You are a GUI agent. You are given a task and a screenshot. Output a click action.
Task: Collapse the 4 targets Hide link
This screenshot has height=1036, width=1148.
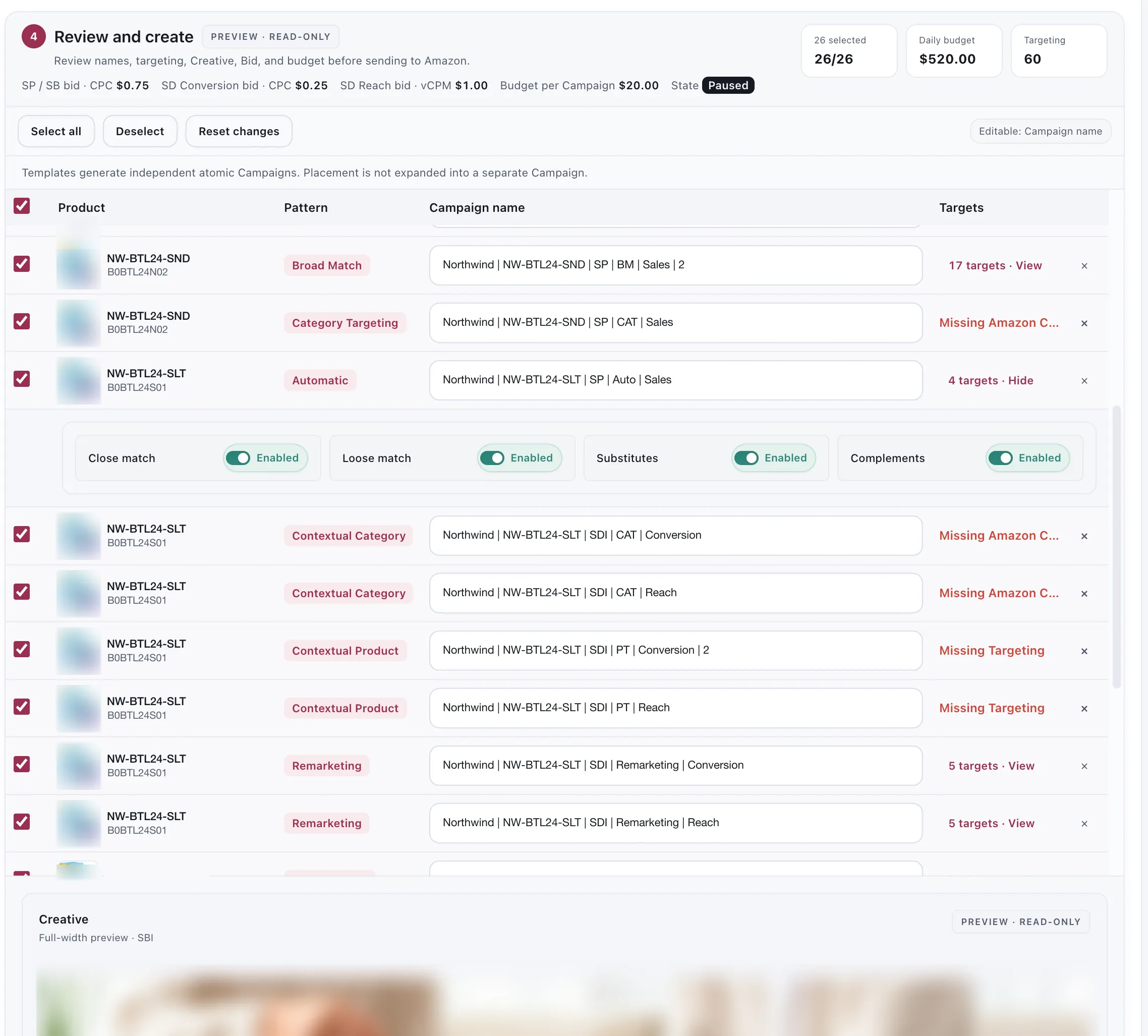[x=990, y=380]
